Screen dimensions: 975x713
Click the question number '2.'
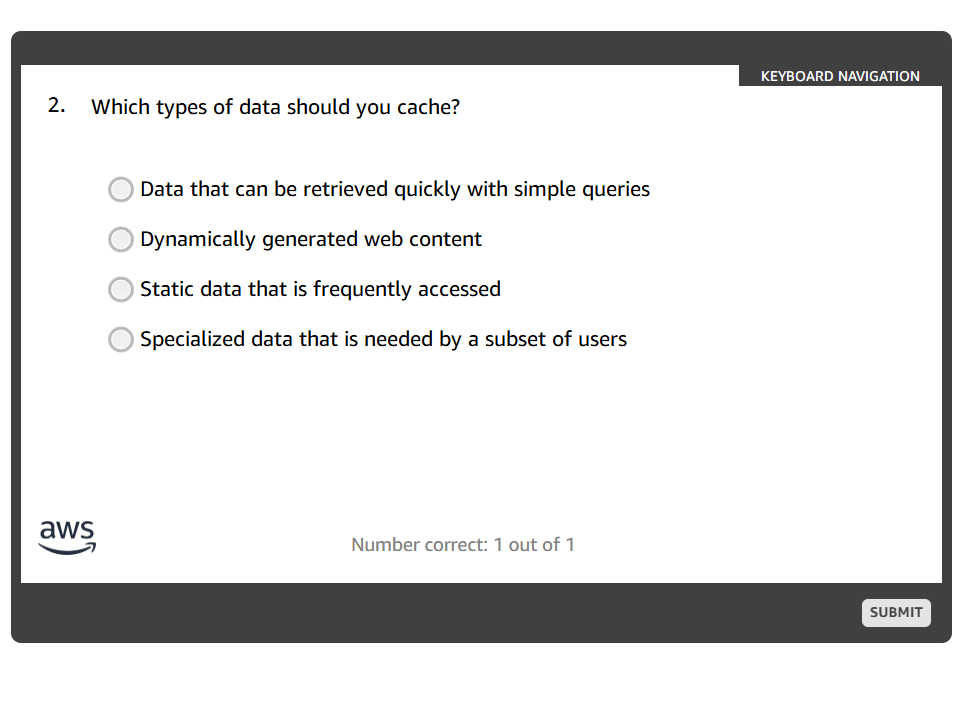click(x=54, y=105)
